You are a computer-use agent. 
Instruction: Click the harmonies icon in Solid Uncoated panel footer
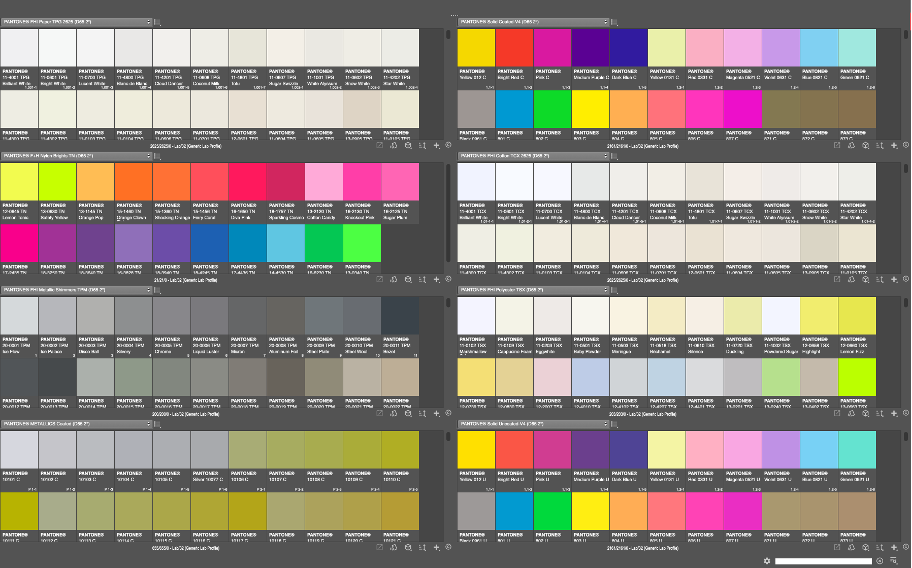tap(851, 548)
